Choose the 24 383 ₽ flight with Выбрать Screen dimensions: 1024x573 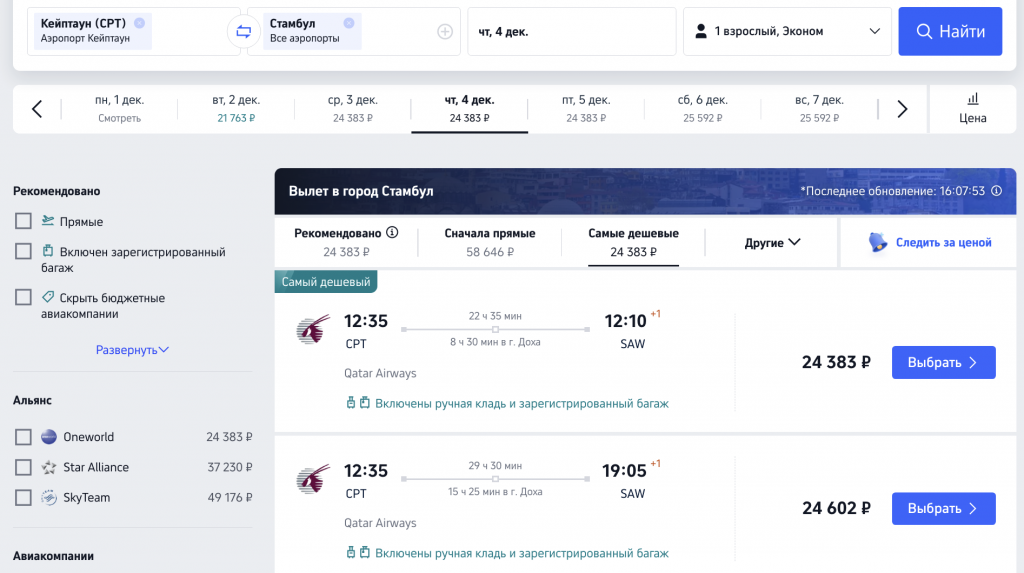tap(944, 363)
